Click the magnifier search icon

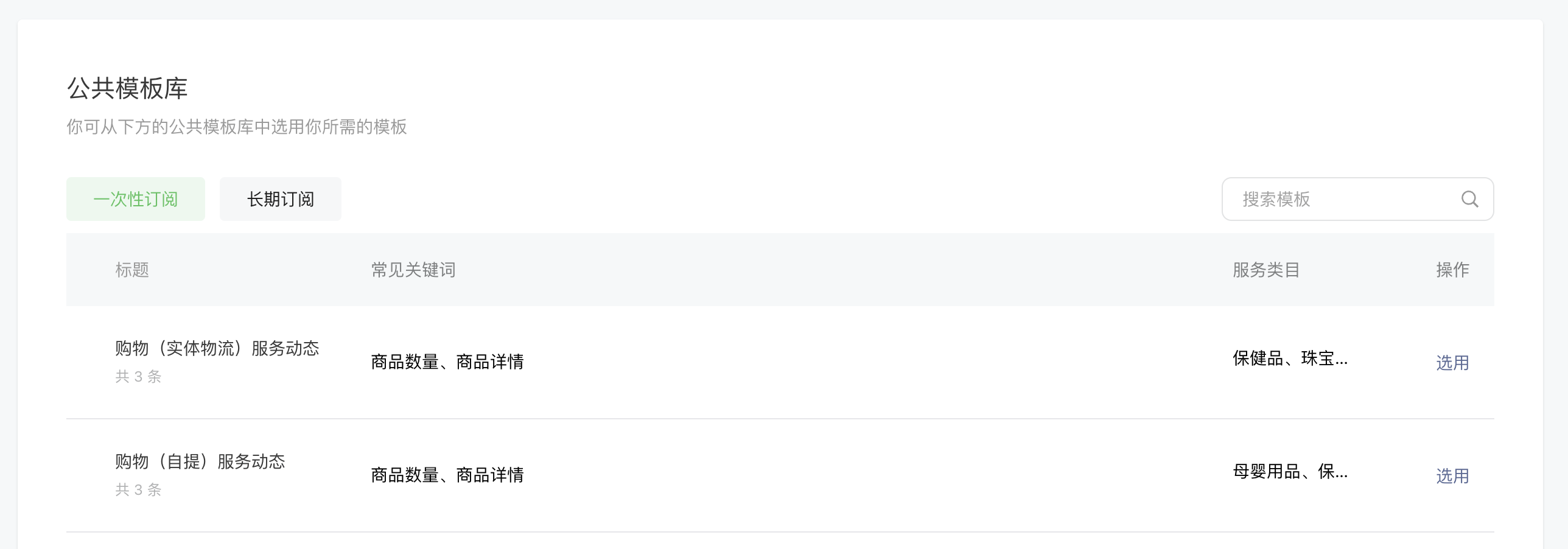1471,199
